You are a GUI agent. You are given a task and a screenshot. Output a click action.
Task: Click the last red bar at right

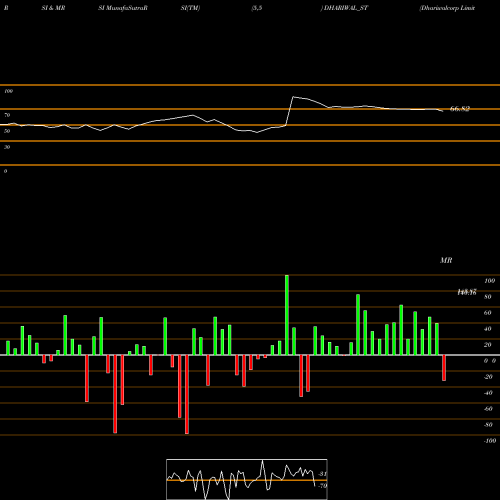[x=444, y=368]
